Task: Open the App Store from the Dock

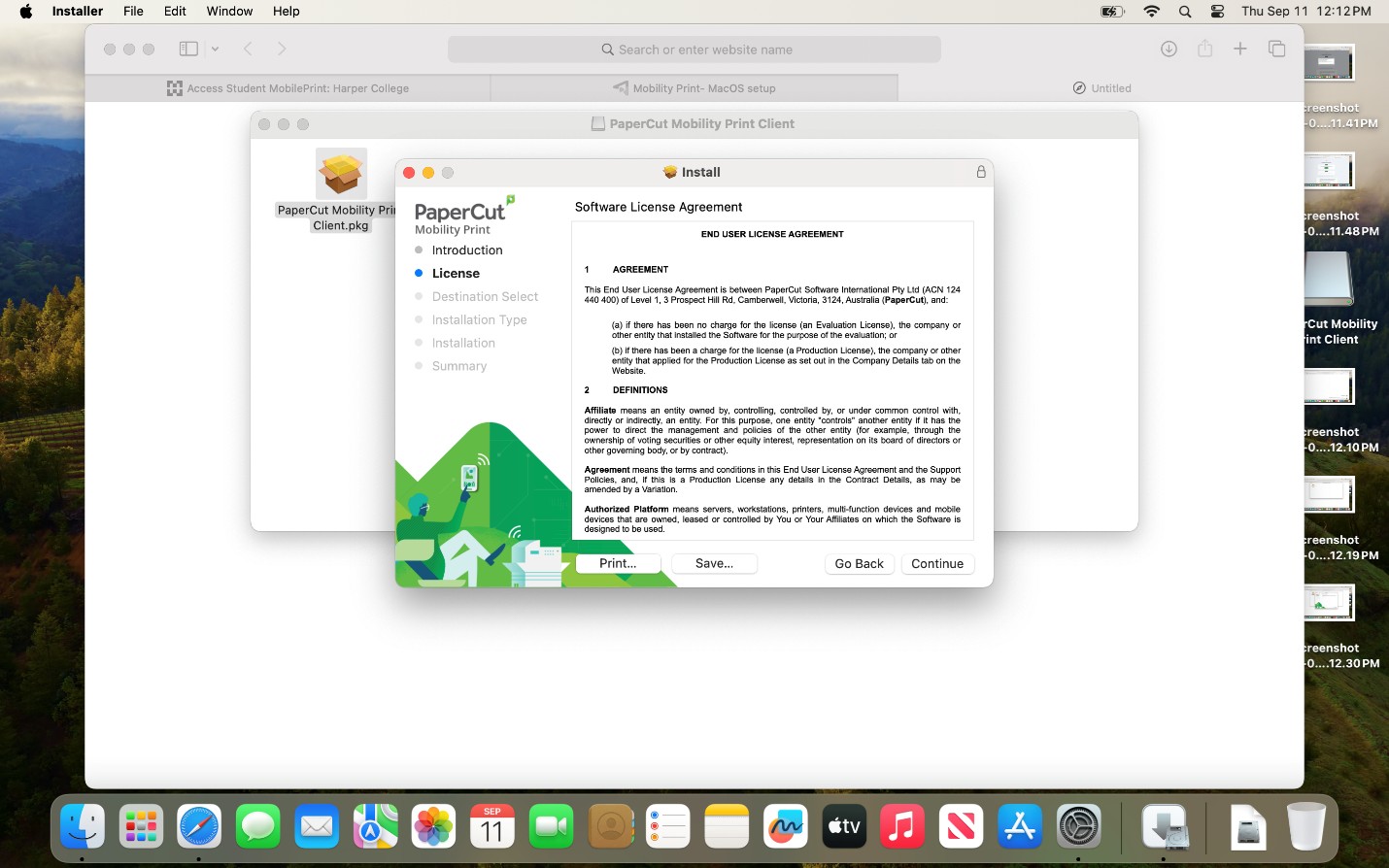Action: pos(1019,826)
